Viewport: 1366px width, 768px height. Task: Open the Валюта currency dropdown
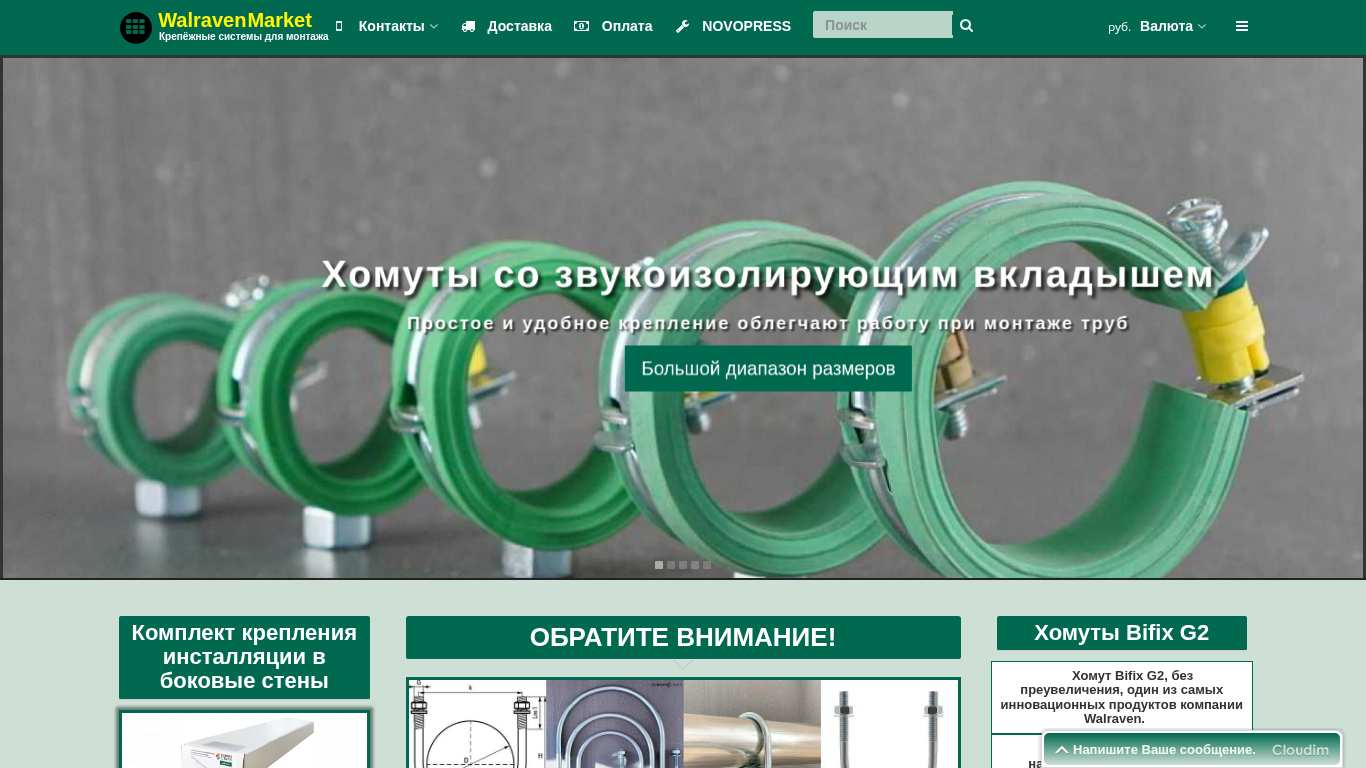[1166, 26]
